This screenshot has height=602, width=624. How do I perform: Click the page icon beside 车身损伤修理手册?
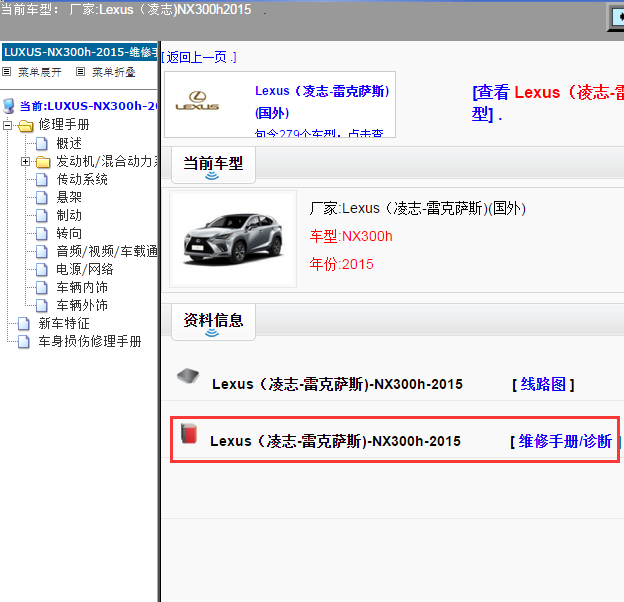[24, 342]
